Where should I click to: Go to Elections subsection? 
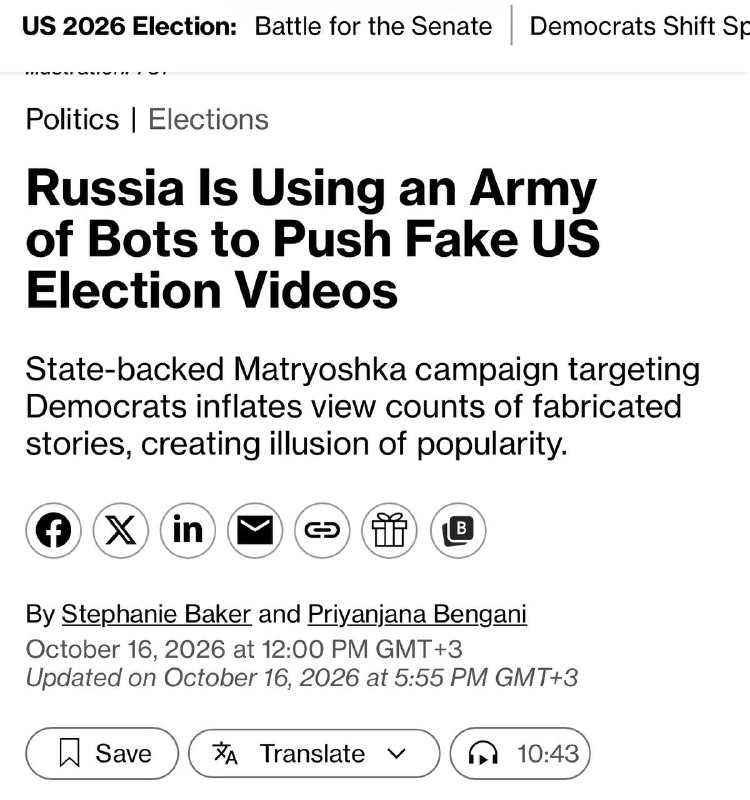[x=208, y=119]
